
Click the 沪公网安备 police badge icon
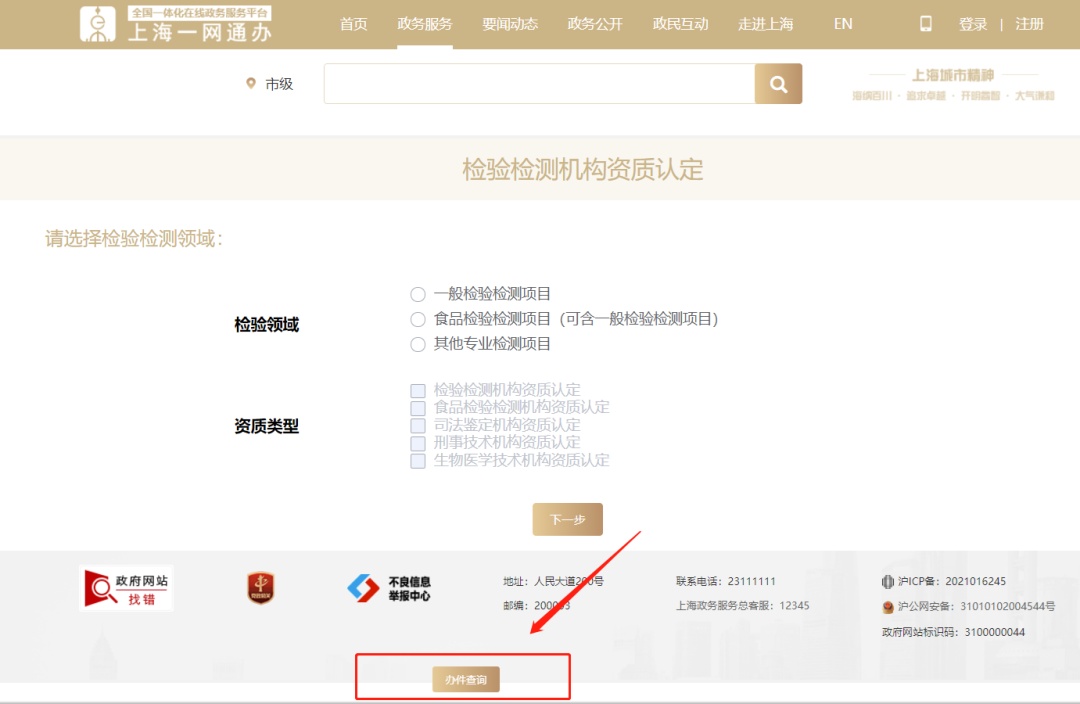tap(887, 607)
